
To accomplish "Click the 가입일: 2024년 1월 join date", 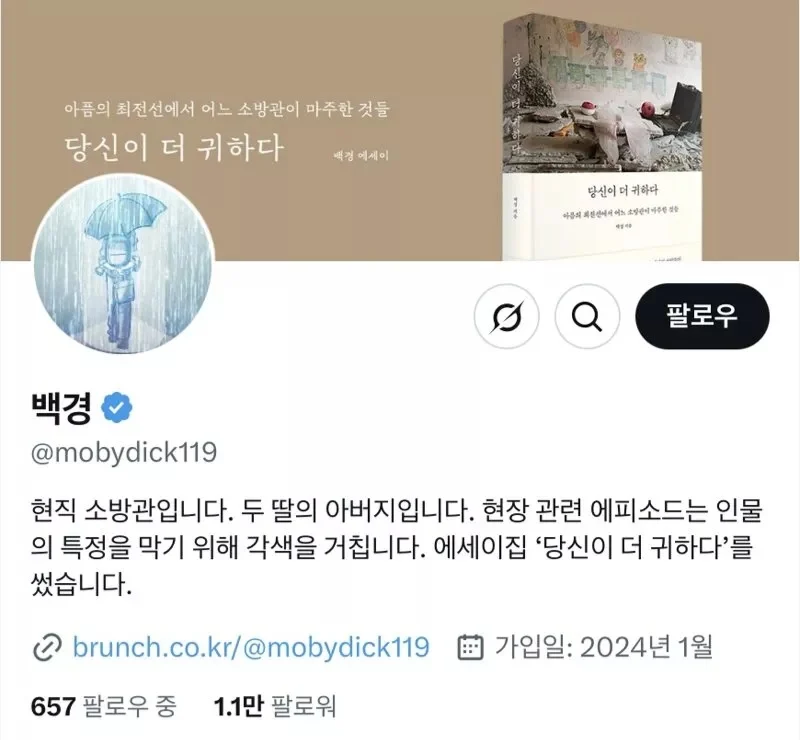I will click(x=604, y=647).
